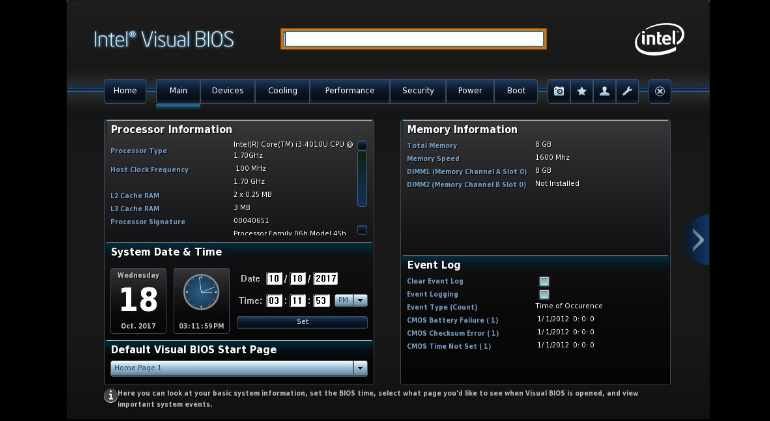Click the Set date and time button

point(302,322)
